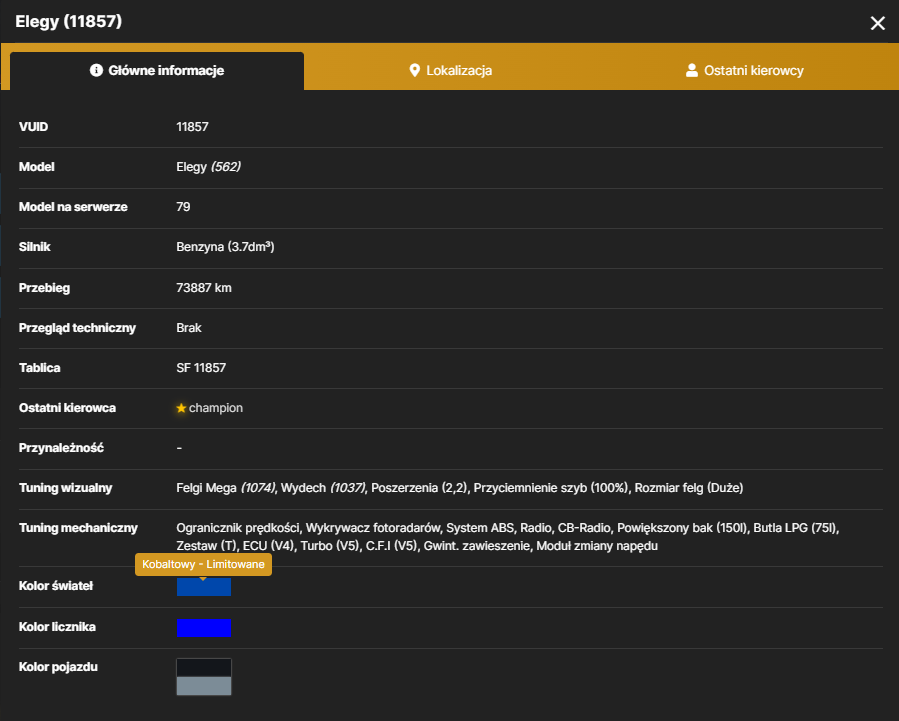Click the Przegląd techniczny value Brak
This screenshot has width=899, height=721.
coord(189,328)
